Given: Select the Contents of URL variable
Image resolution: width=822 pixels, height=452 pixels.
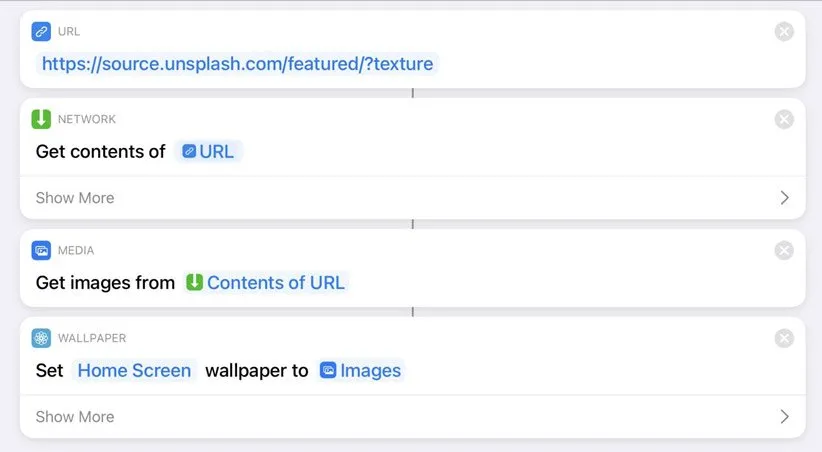Looking at the screenshot, I should [x=265, y=283].
